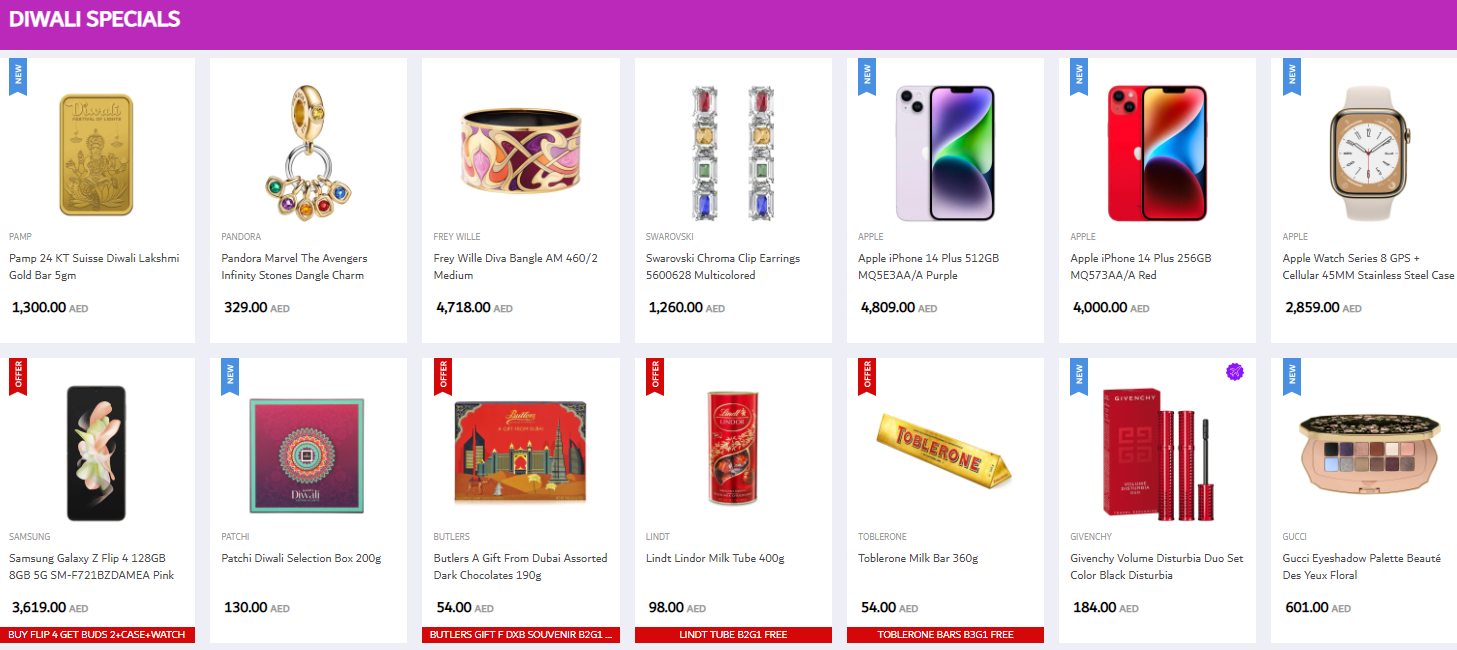The width and height of the screenshot is (1457, 650).
Task: Open Apple iPhone 14 Plus 256GB Red link
Action: click(1141, 267)
